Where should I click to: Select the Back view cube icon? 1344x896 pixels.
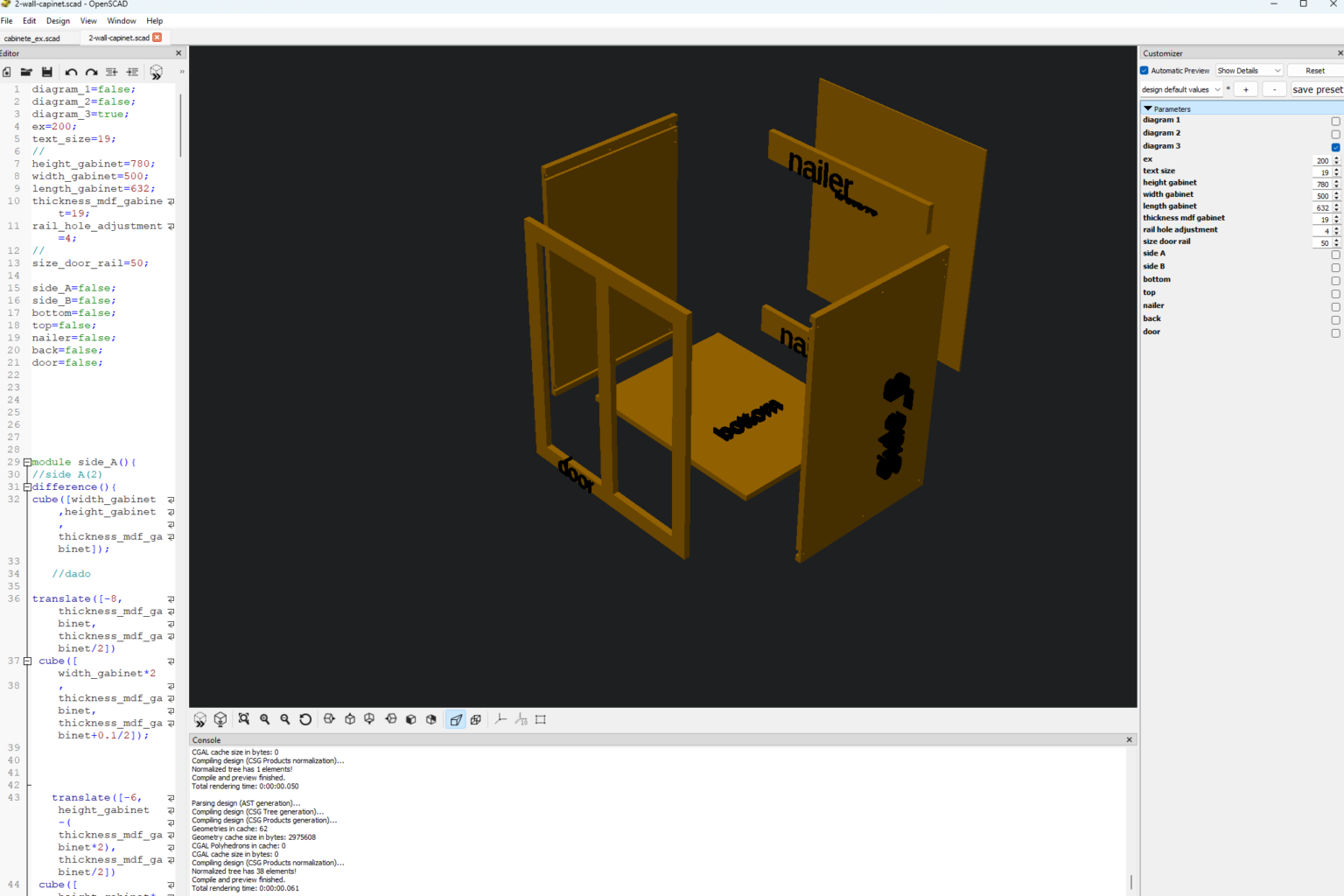[x=431, y=719]
